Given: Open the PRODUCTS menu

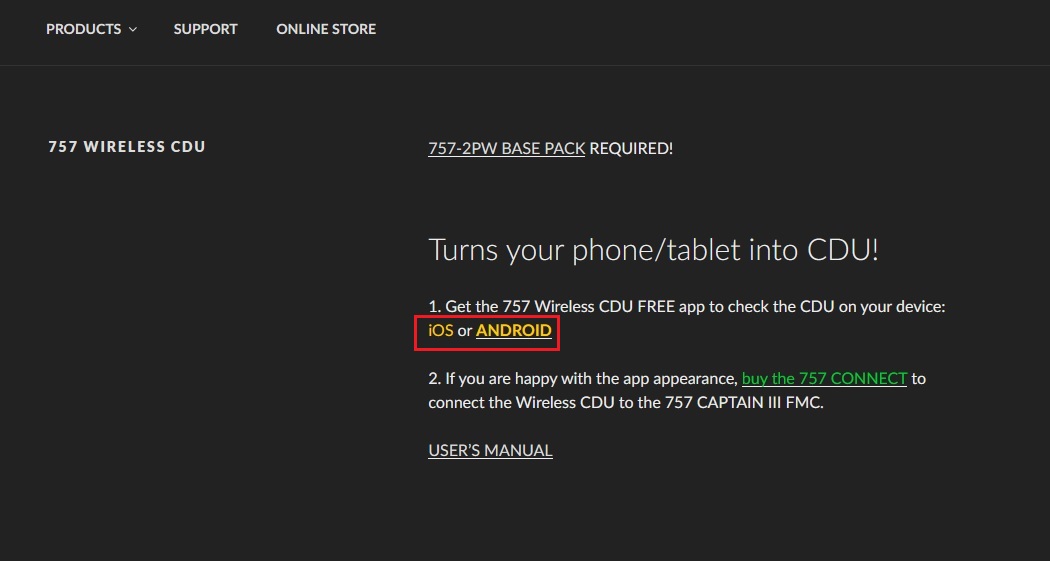Looking at the screenshot, I should 83,29.
